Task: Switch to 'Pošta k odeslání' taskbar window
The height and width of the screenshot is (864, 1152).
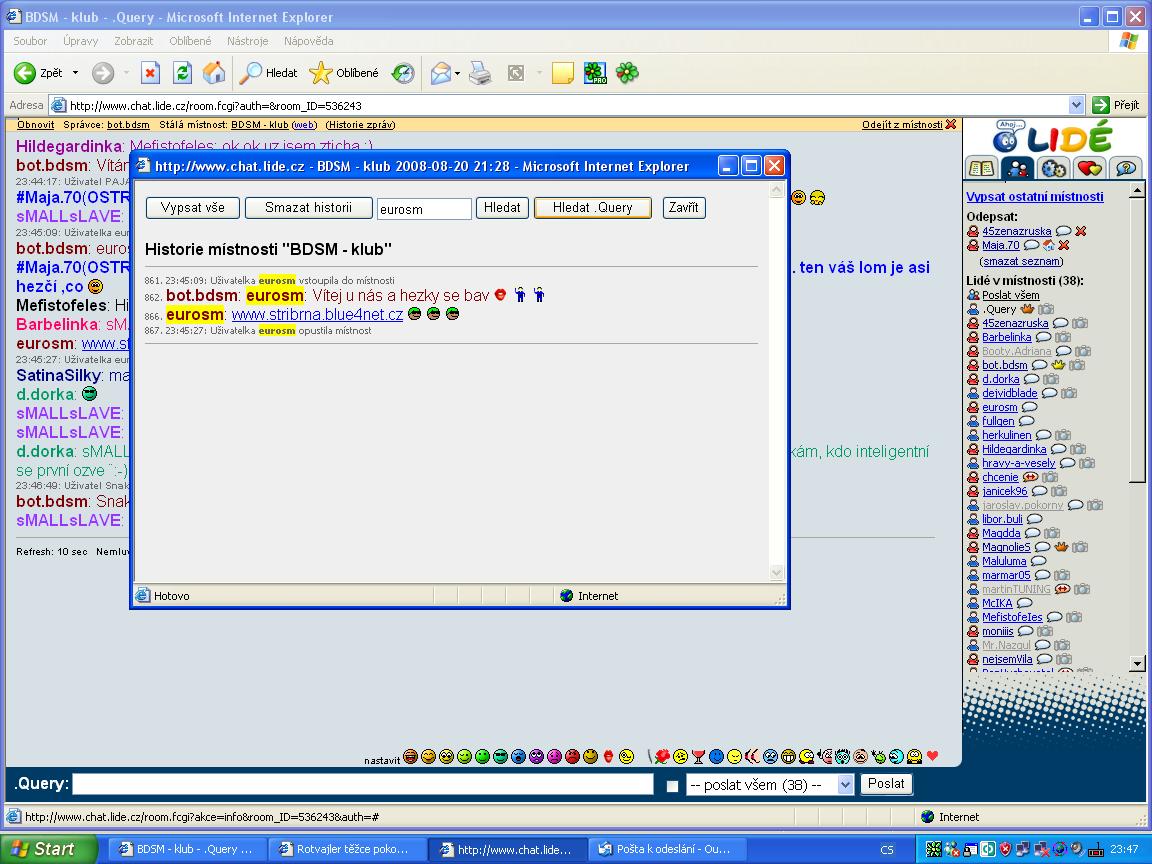Action: (666, 849)
